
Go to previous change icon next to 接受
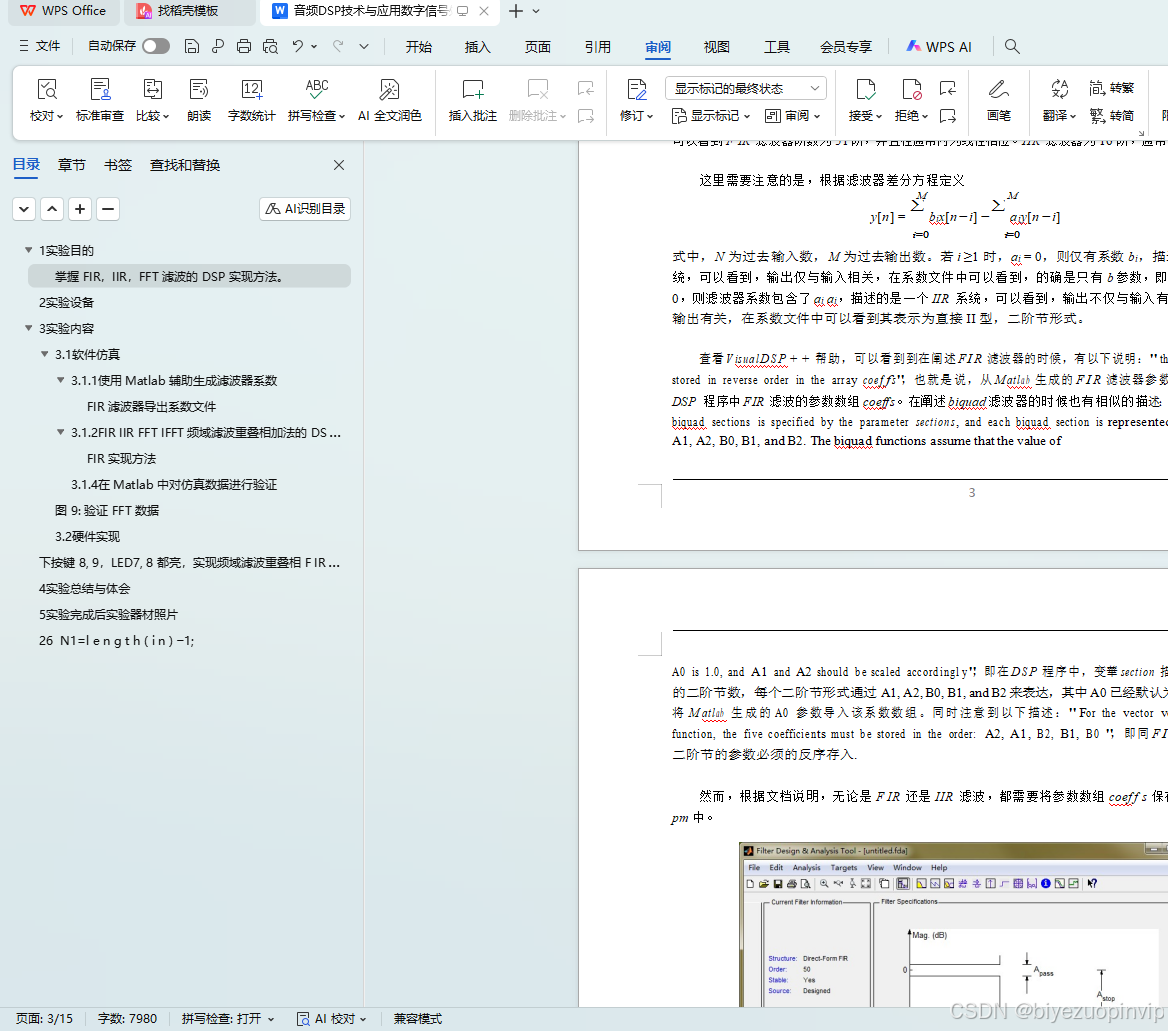point(948,89)
